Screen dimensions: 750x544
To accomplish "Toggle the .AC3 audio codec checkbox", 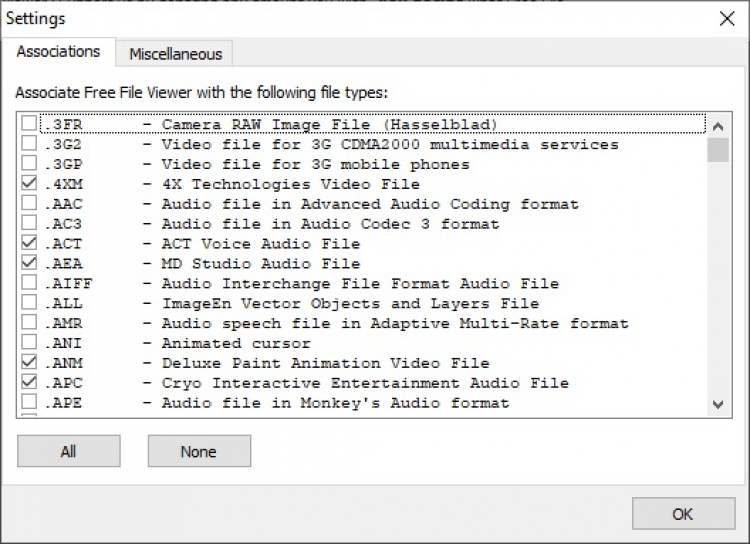I will coord(29,224).
